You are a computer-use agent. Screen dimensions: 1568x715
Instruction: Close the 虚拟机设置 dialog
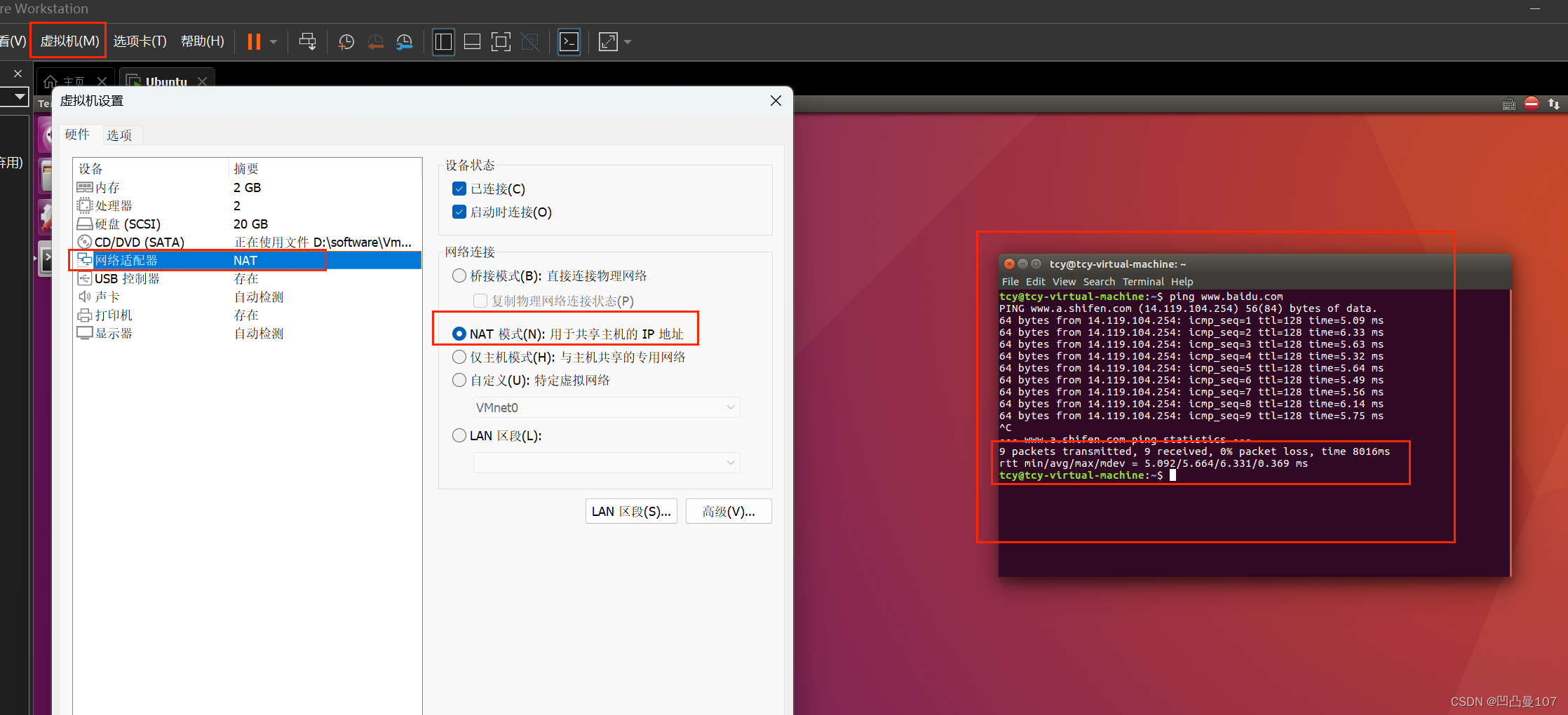(x=776, y=101)
